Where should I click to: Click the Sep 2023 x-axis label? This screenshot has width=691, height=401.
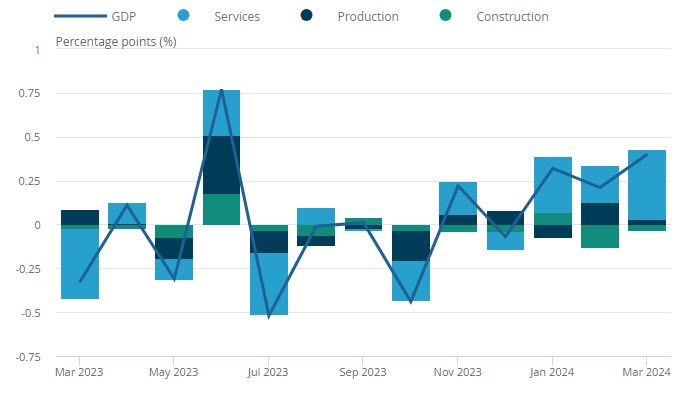coord(363,372)
